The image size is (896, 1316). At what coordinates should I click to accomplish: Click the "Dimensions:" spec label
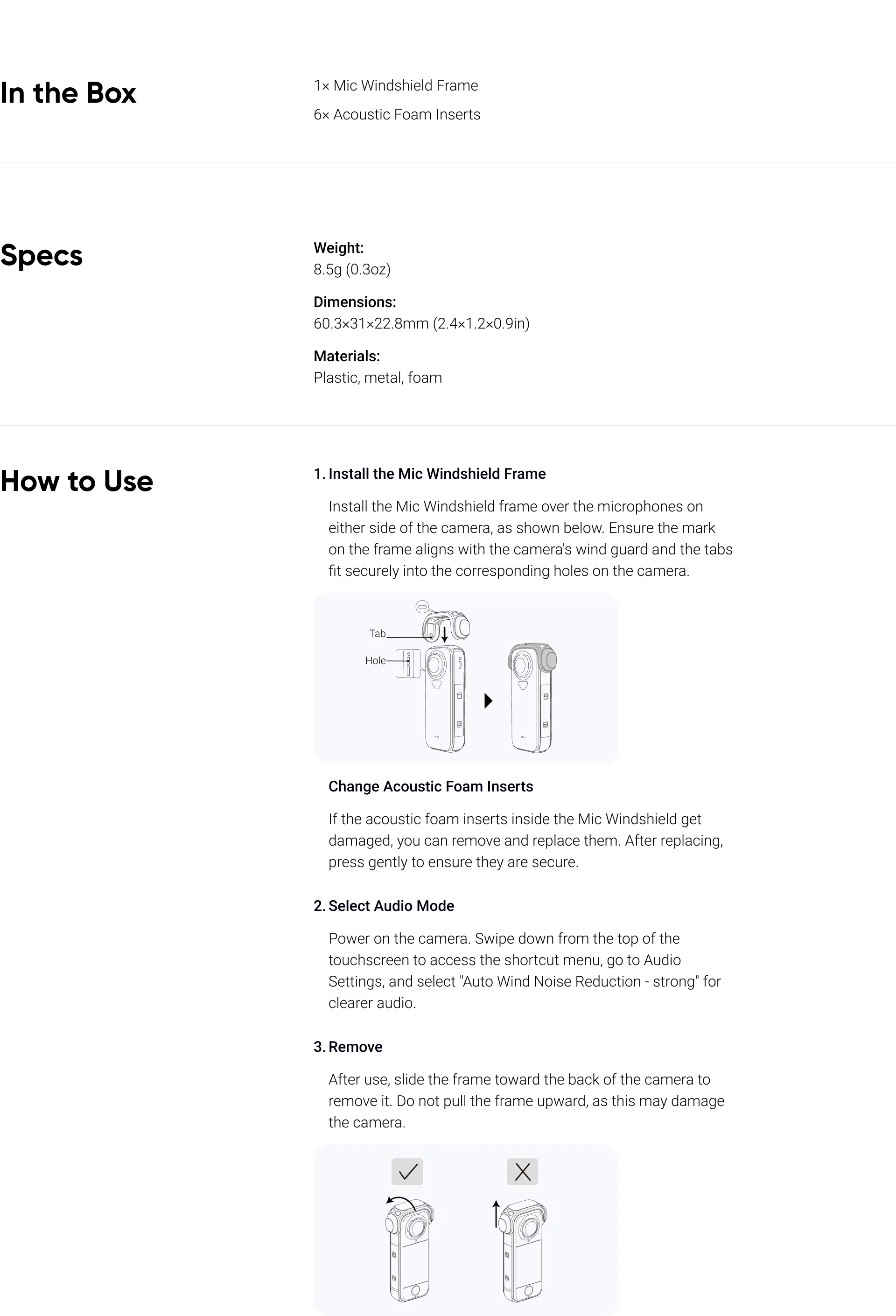pyautogui.click(x=355, y=302)
